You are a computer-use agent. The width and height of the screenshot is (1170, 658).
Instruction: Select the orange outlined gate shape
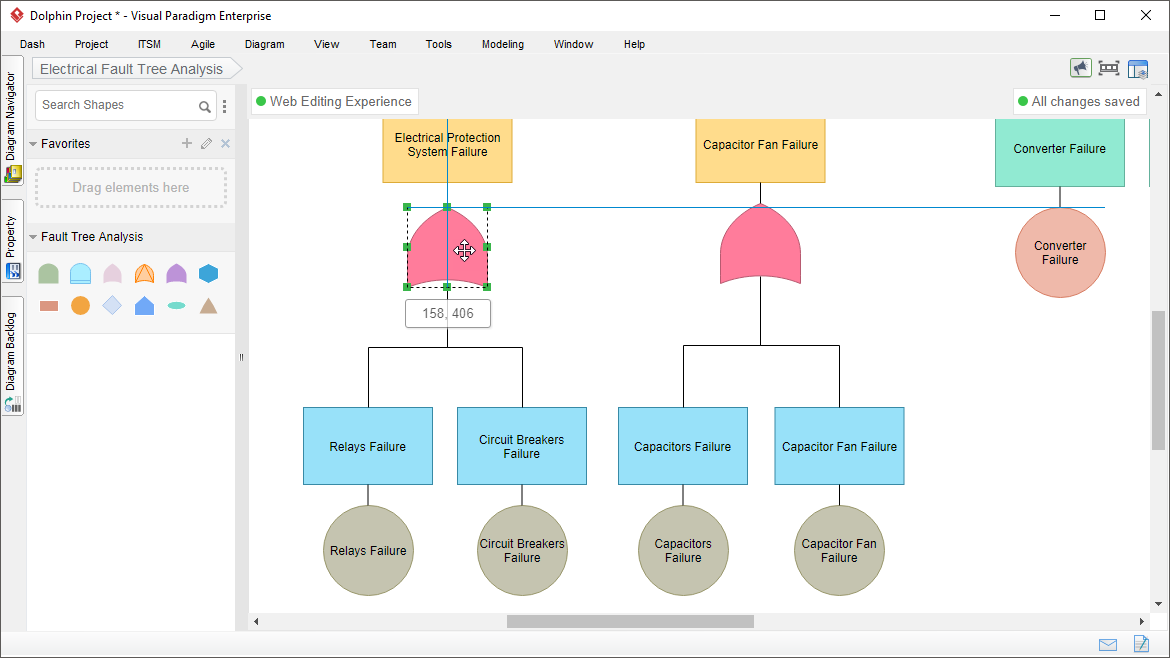pyautogui.click(x=144, y=274)
